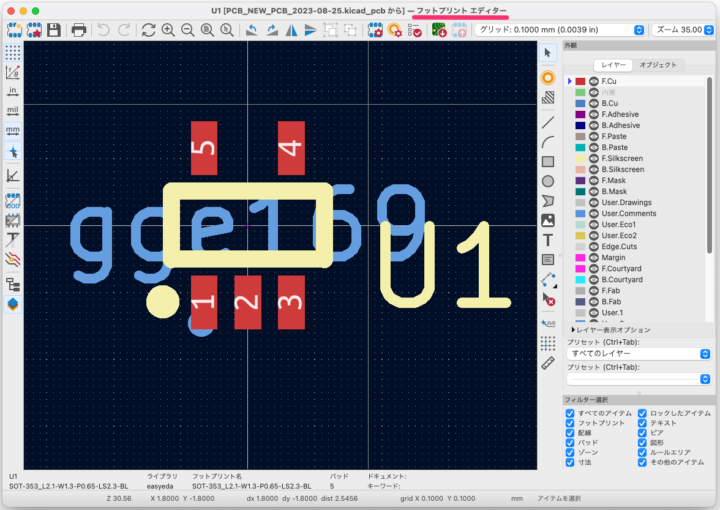Switch units to millimeters in left toolbar

(x=13, y=130)
